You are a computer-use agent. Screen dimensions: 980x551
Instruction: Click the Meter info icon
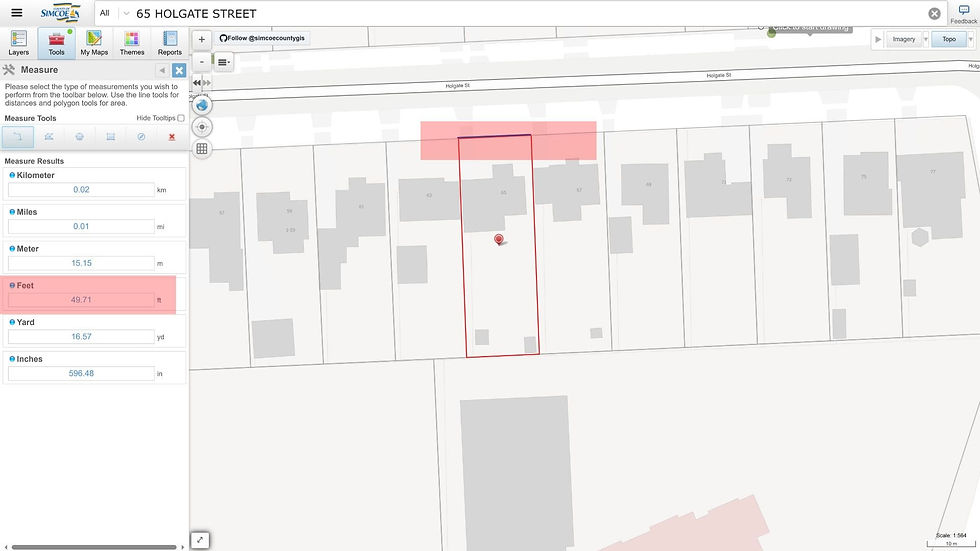coord(12,249)
